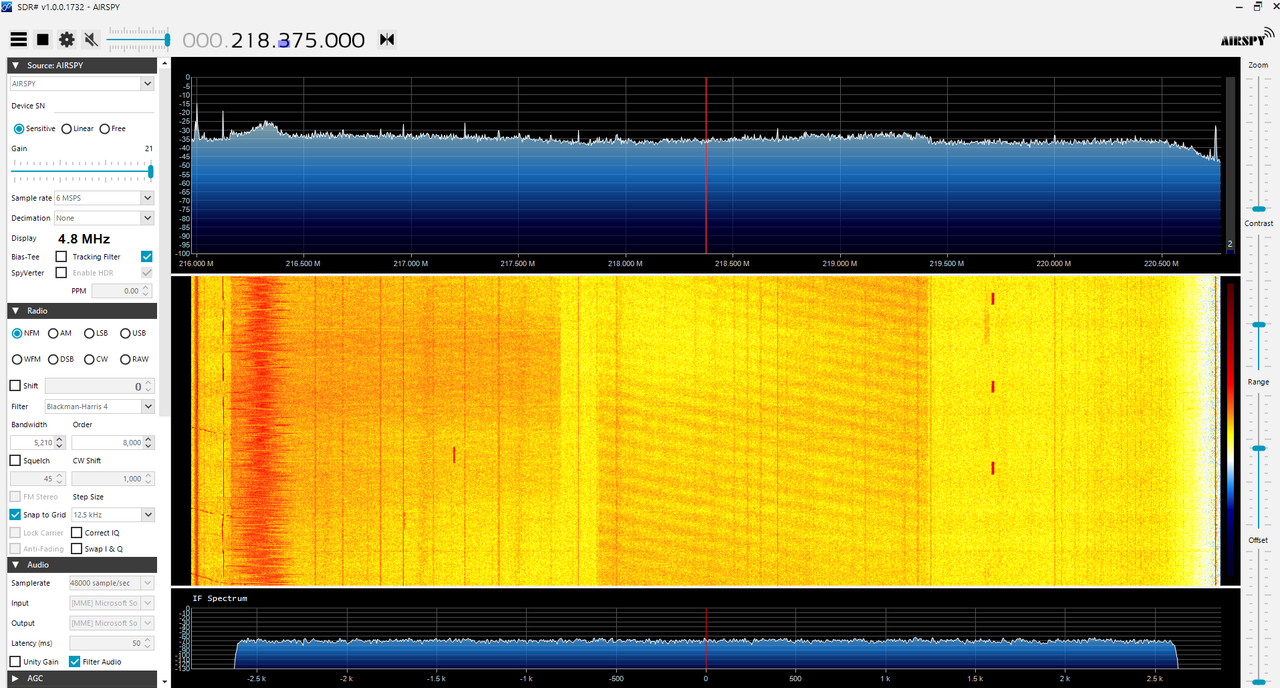Open the Sample rate dropdown
Image resolution: width=1280 pixels, height=688 pixels.
tap(104, 198)
